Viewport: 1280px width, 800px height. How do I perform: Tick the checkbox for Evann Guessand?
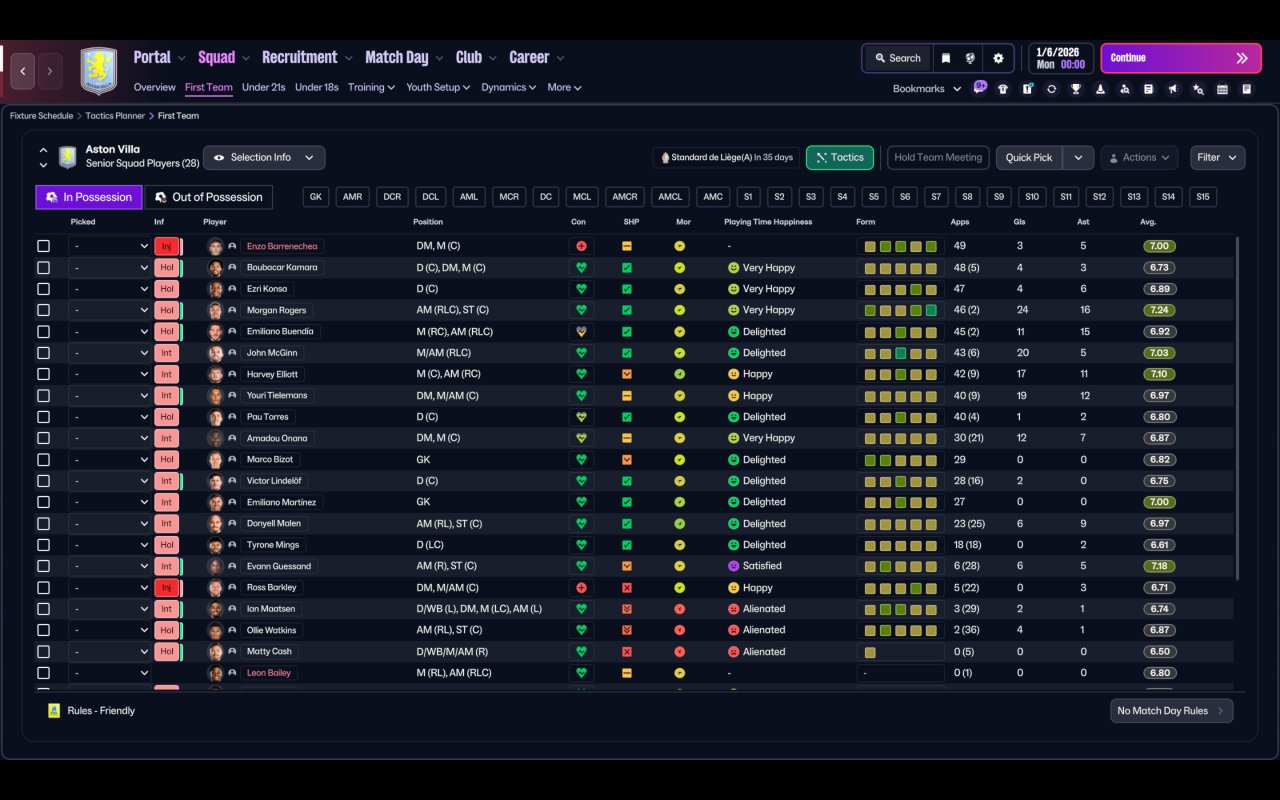pos(43,566)
